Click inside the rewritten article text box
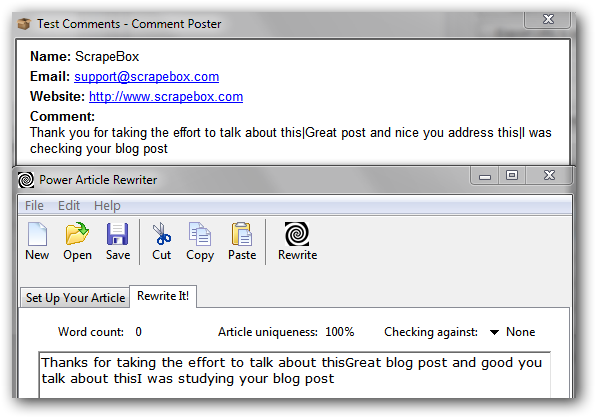This screenshot has height=418, width=596. click(x=295, y=375)
